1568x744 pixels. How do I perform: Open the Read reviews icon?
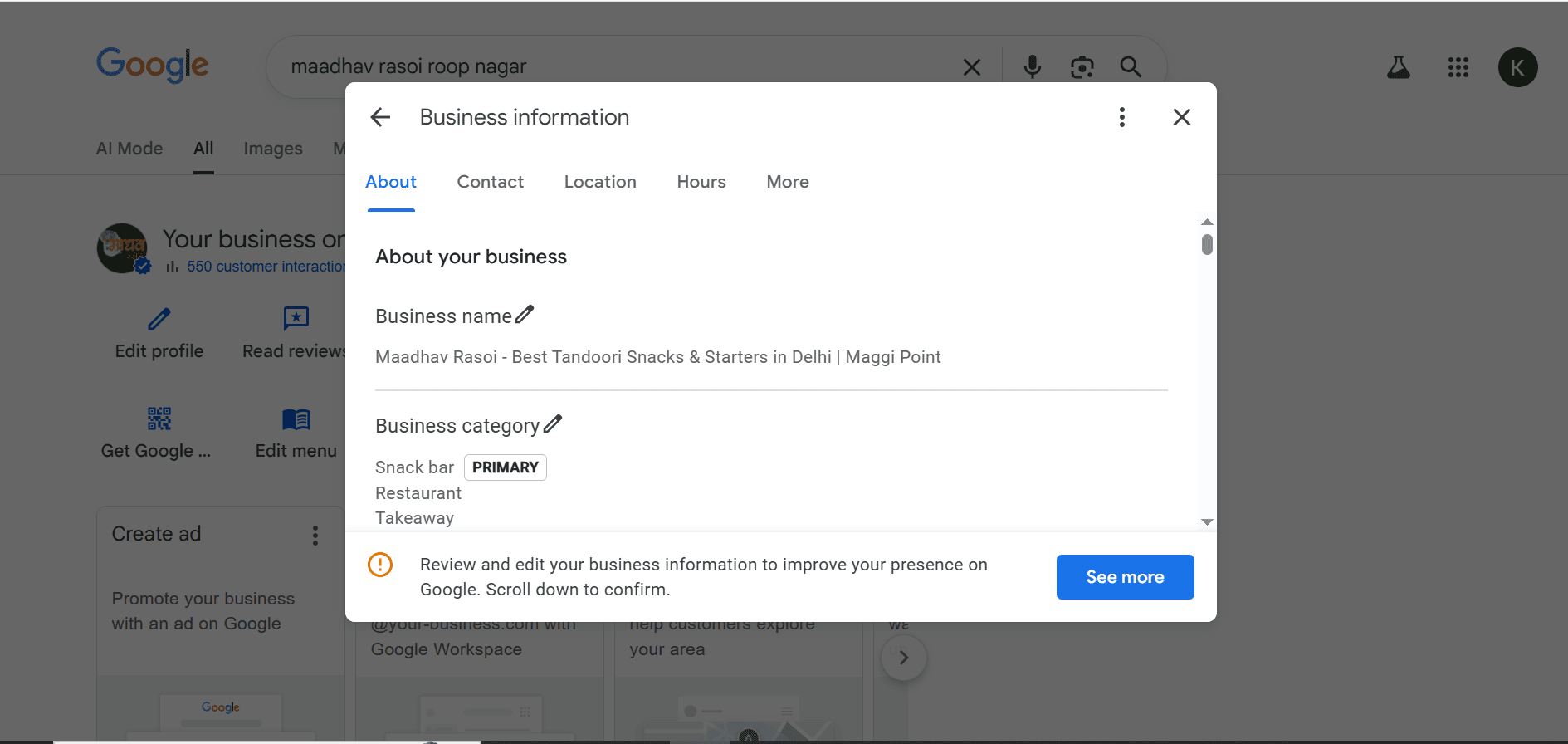tap(296, 319)
